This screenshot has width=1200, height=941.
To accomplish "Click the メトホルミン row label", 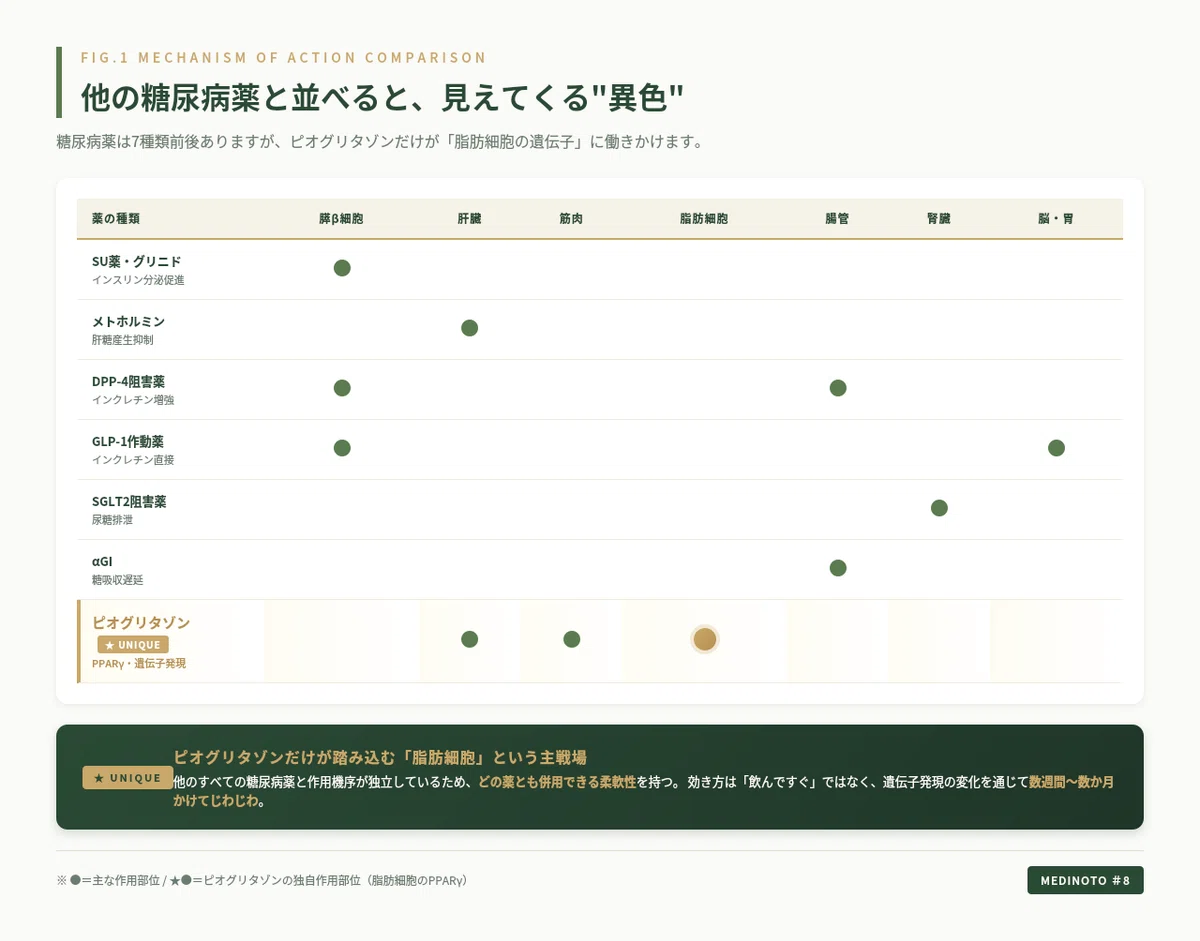I will [128, 321].
